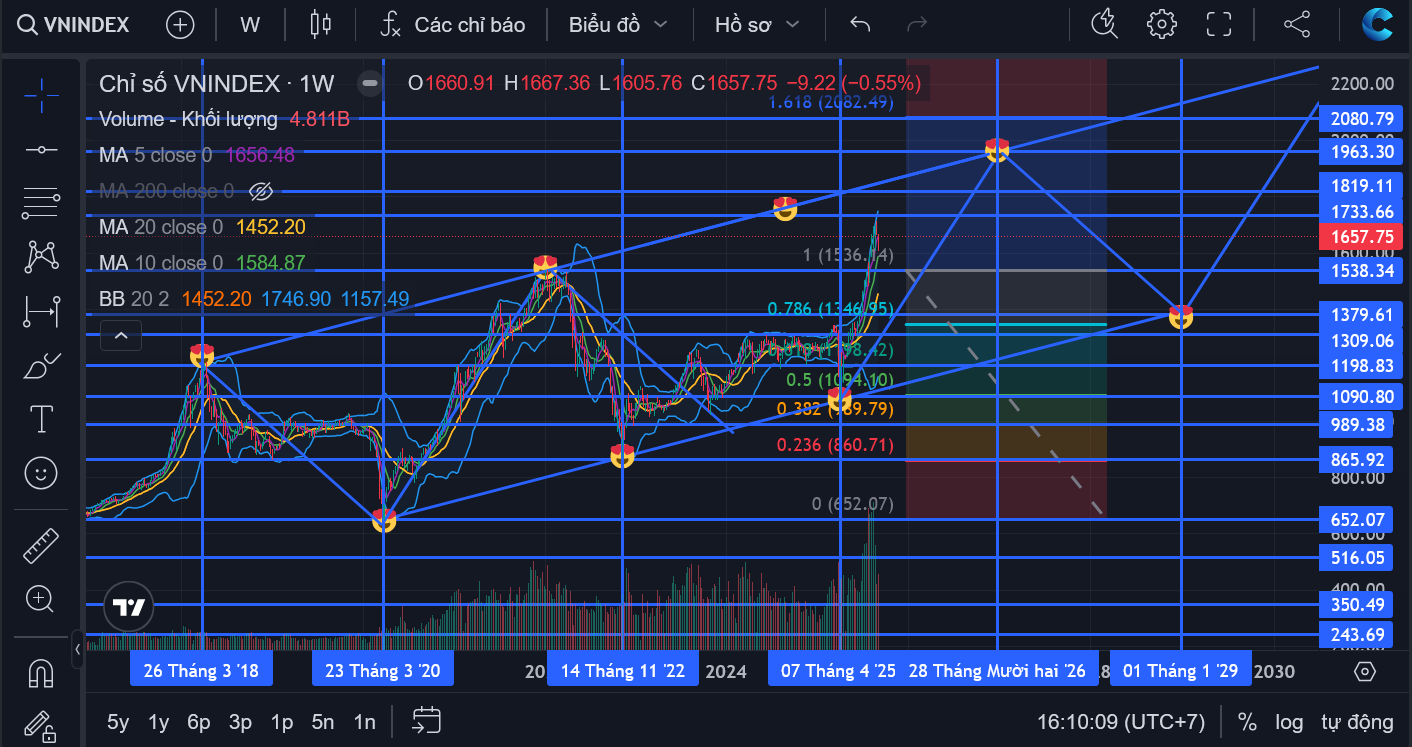The height and width of the screenshot is (747, 1412).
Task: Click the MA 5 close indicator legend
Action: (197, 155)
